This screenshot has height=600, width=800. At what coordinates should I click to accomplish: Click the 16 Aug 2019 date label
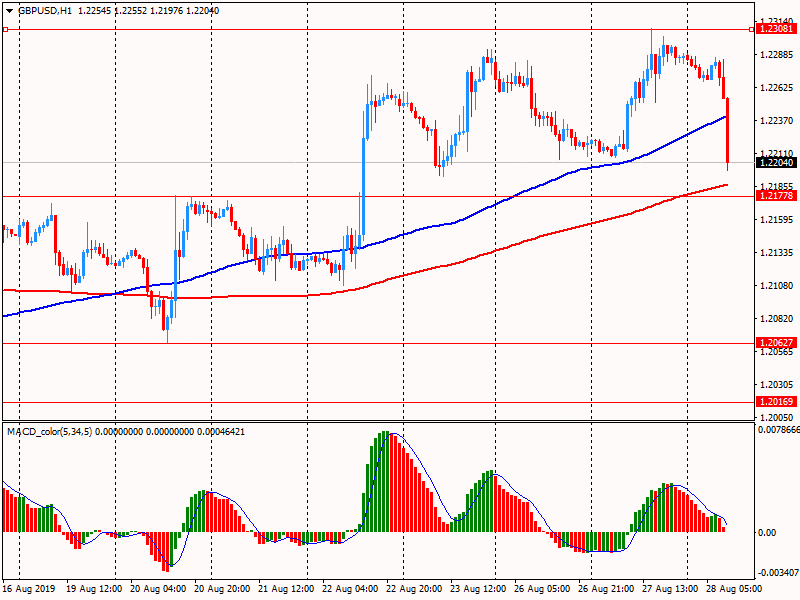click(29, 589)
